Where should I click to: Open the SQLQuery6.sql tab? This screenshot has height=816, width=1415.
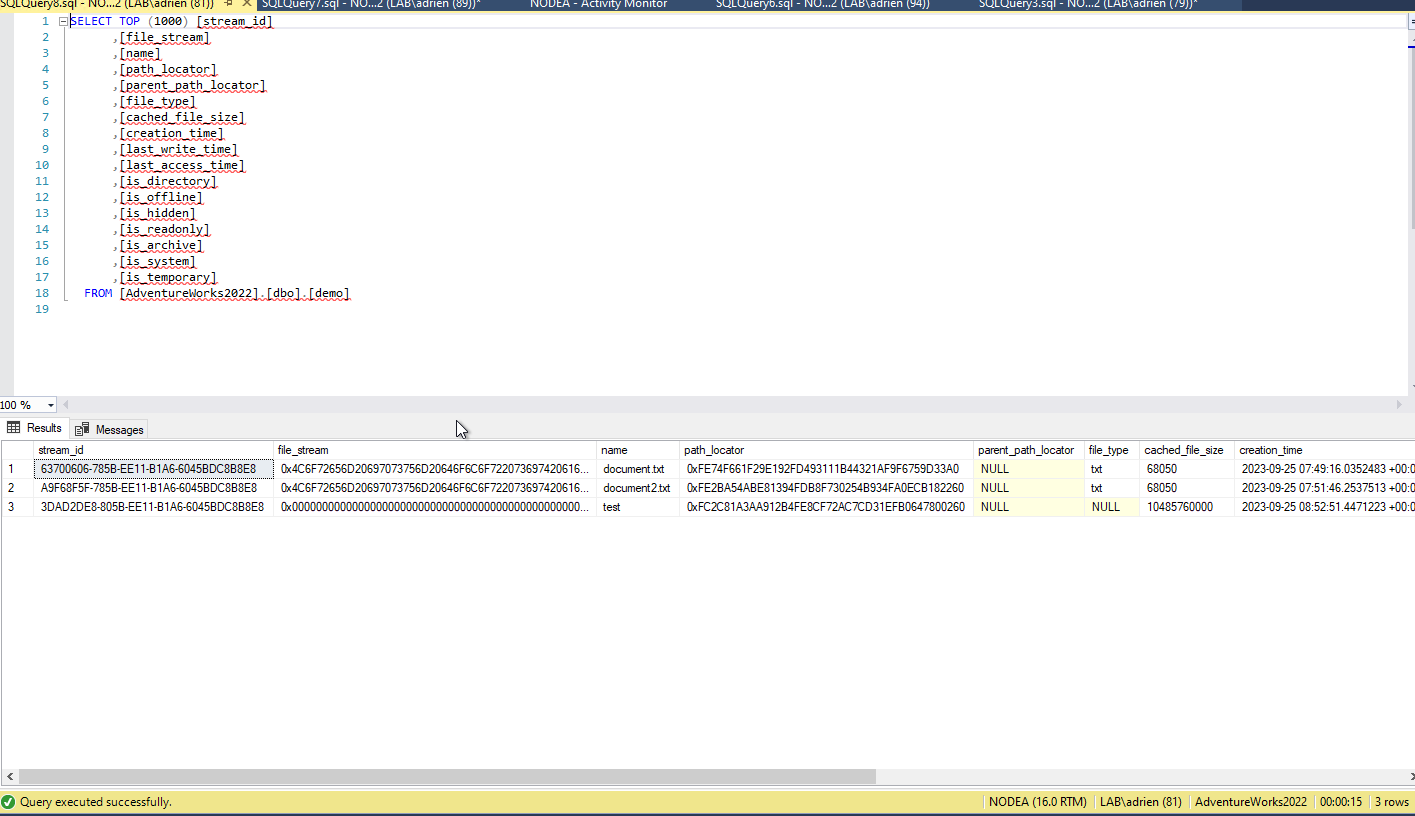822,4
